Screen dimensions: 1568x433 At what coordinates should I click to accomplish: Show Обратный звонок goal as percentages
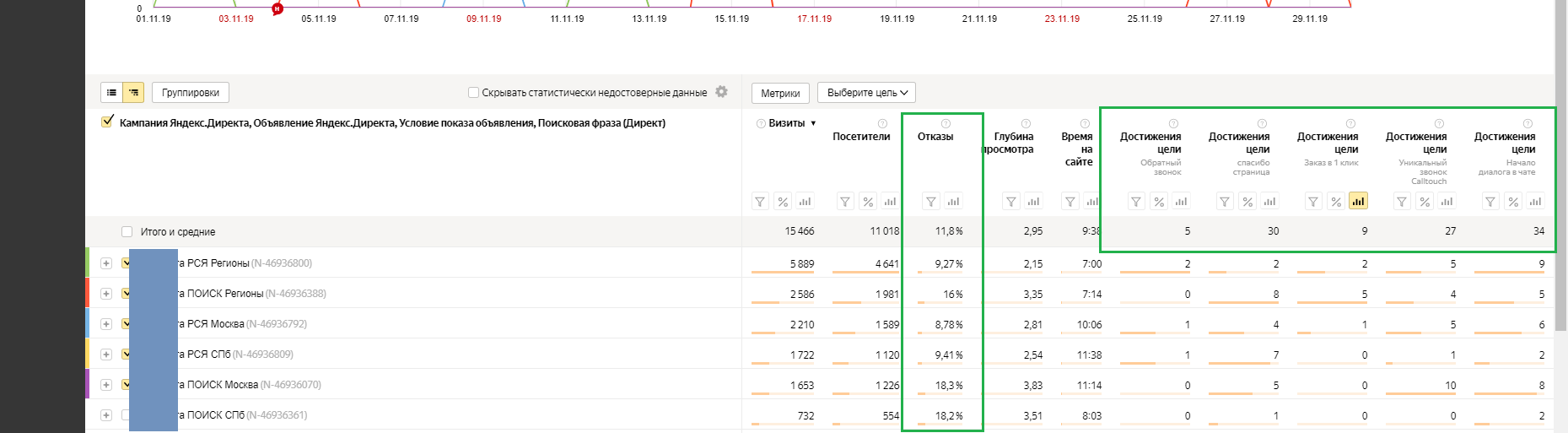[x=1159, y=201]
